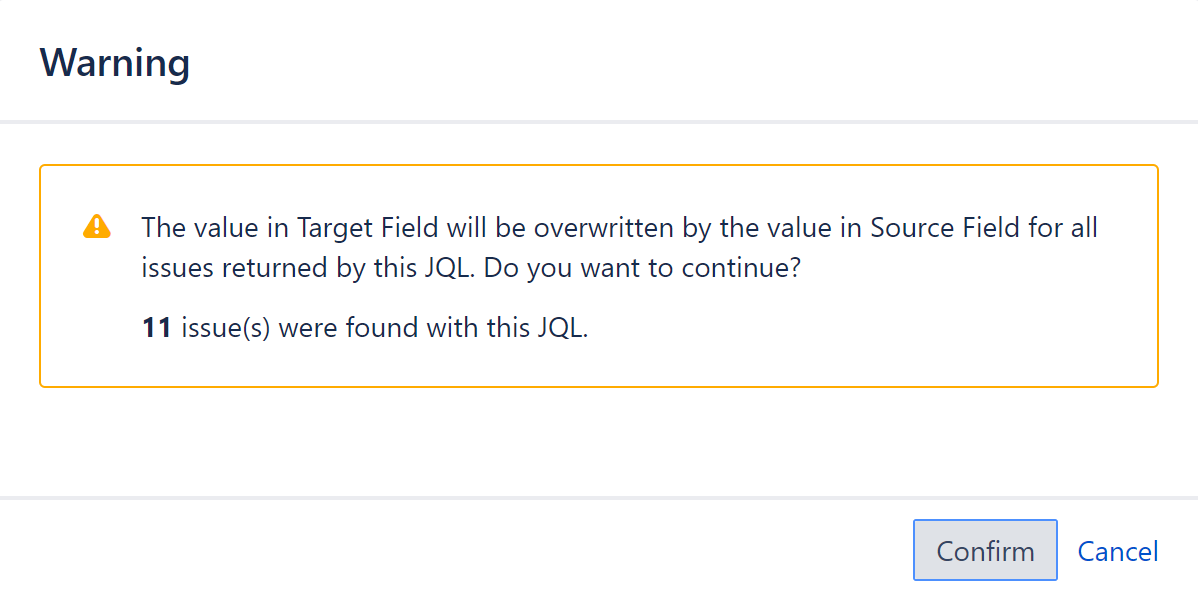Click the divider line below the Warning heading
This screenshot has width=1198, height=598.
point(599,120)
